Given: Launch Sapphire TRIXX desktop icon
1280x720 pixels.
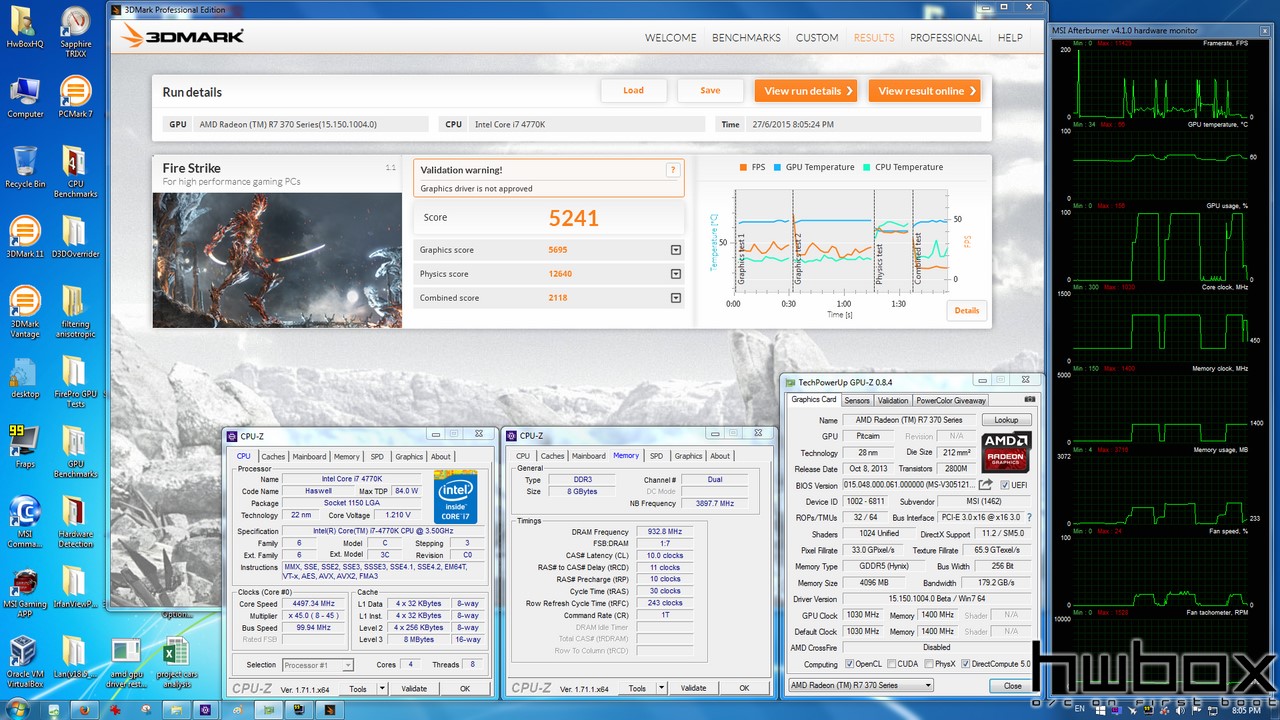Looking at the screenshot, I should click(x=75, y=33).
